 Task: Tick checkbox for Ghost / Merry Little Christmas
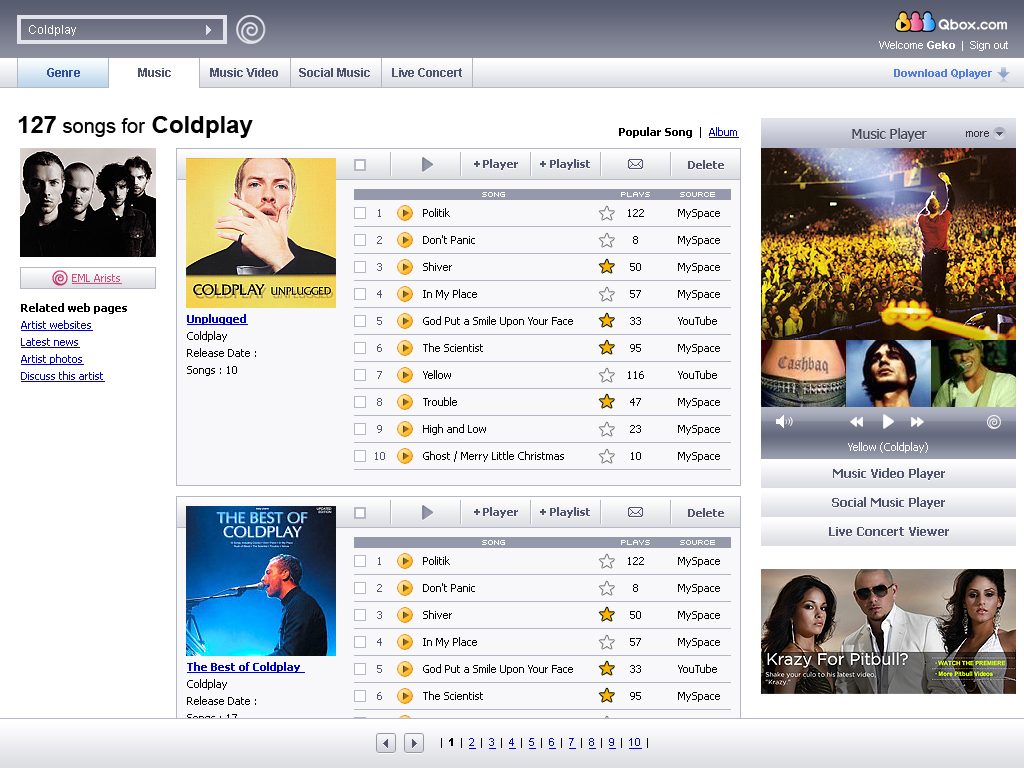click(360, 456)
